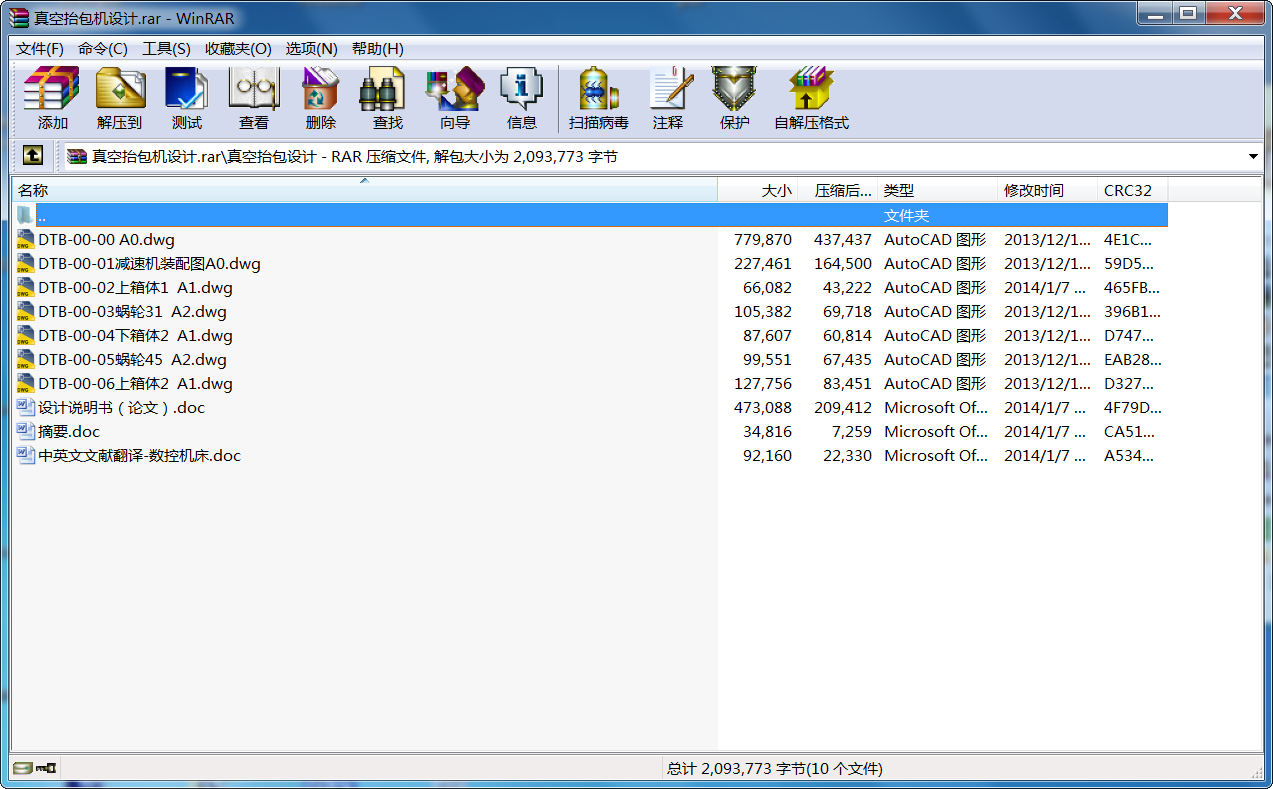1273x789 pixels.
Task: Sort by CRC32 column header
Action: [x=1132, y=190]
